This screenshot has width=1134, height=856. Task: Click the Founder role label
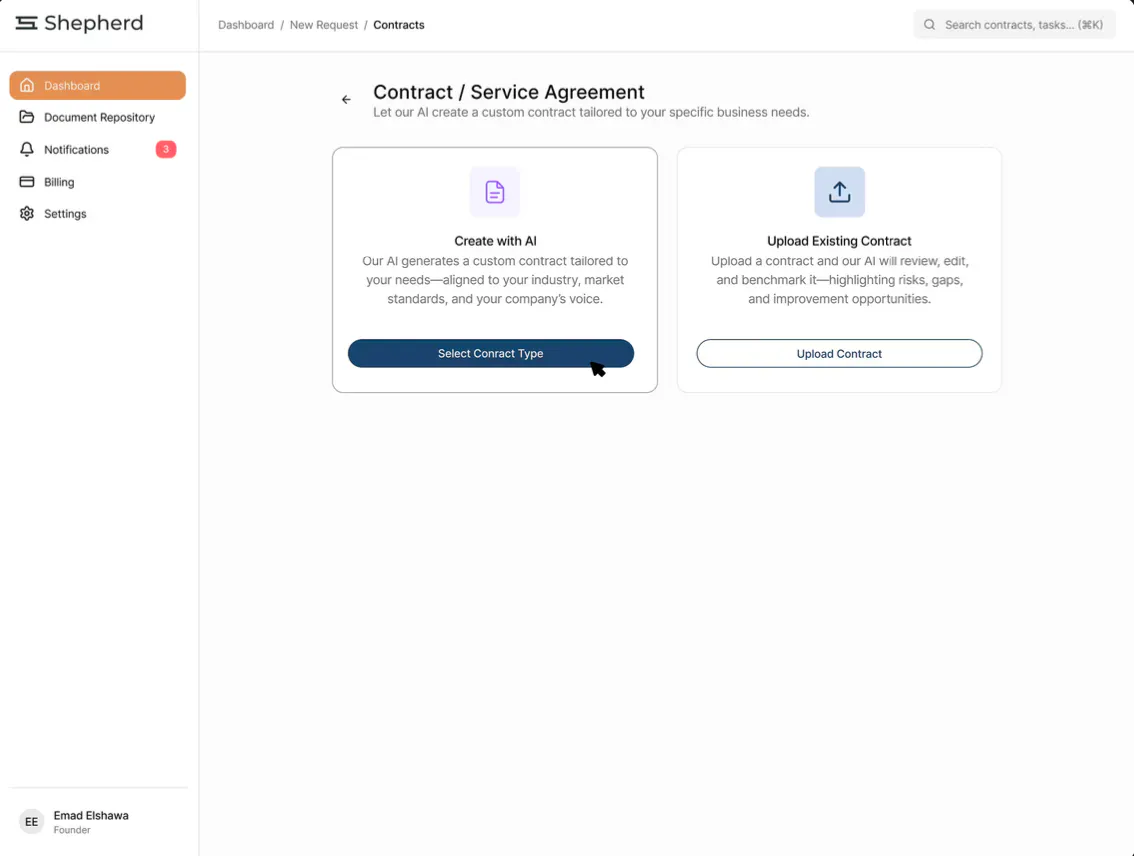(x=72, y=830)
